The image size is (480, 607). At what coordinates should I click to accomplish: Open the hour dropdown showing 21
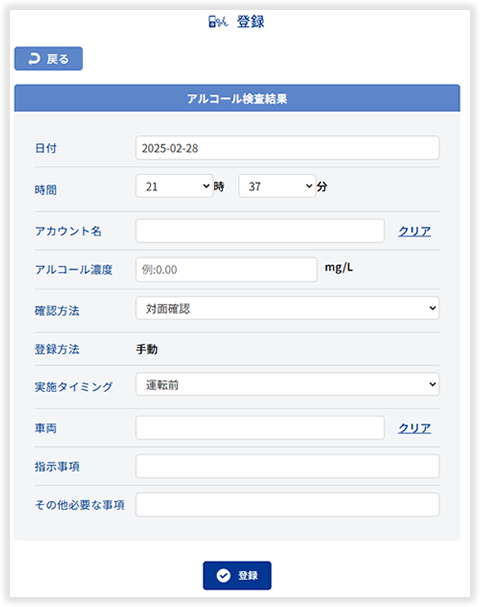pos(174,186)
